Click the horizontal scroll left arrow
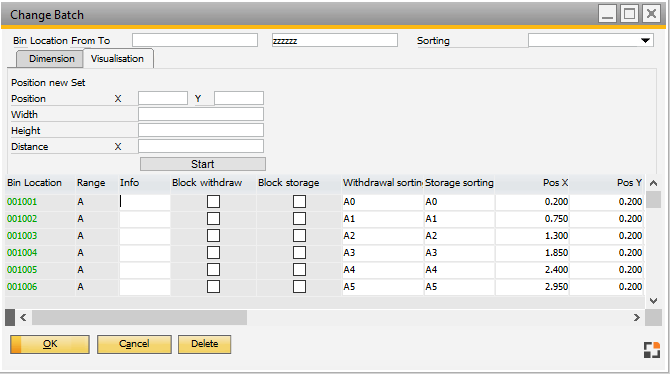Image resolution: width=670 pixels, height=374 pixels. pyautogui.click(x=23, y=318)
